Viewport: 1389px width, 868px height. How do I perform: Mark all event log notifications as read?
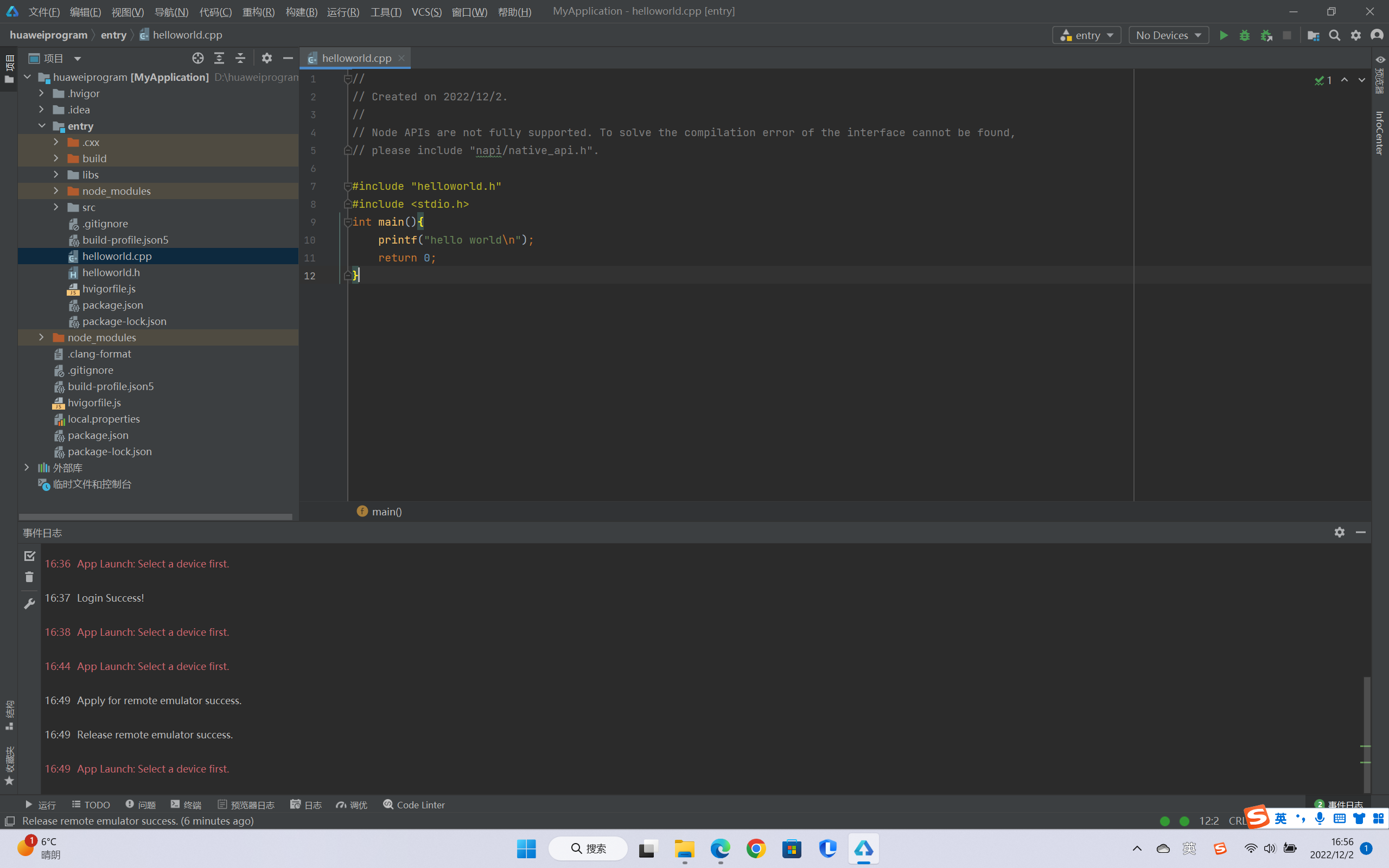[30, 556]
